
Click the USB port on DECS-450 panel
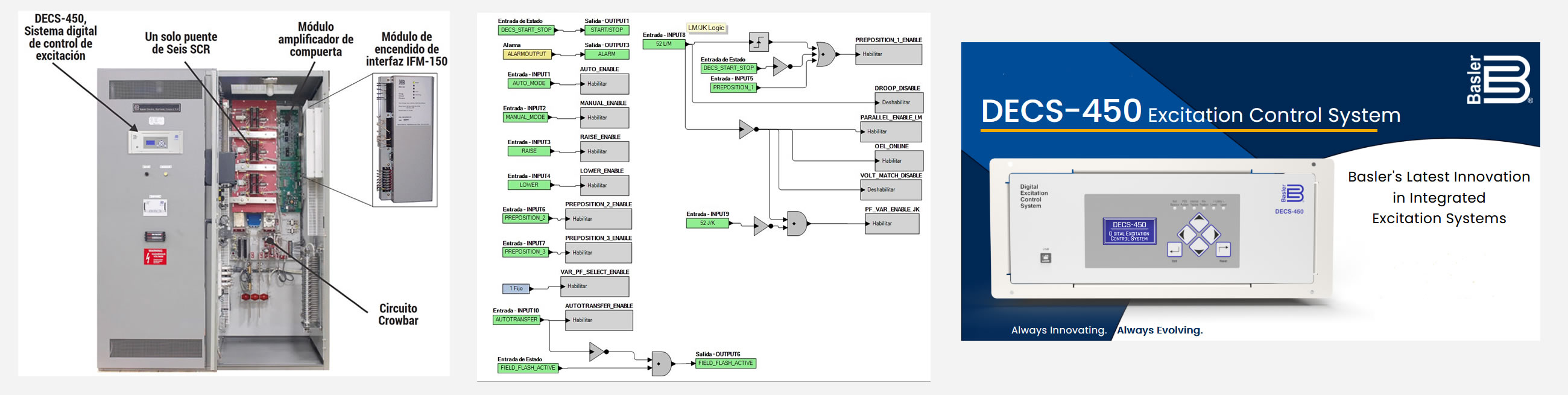point(1045,258)
